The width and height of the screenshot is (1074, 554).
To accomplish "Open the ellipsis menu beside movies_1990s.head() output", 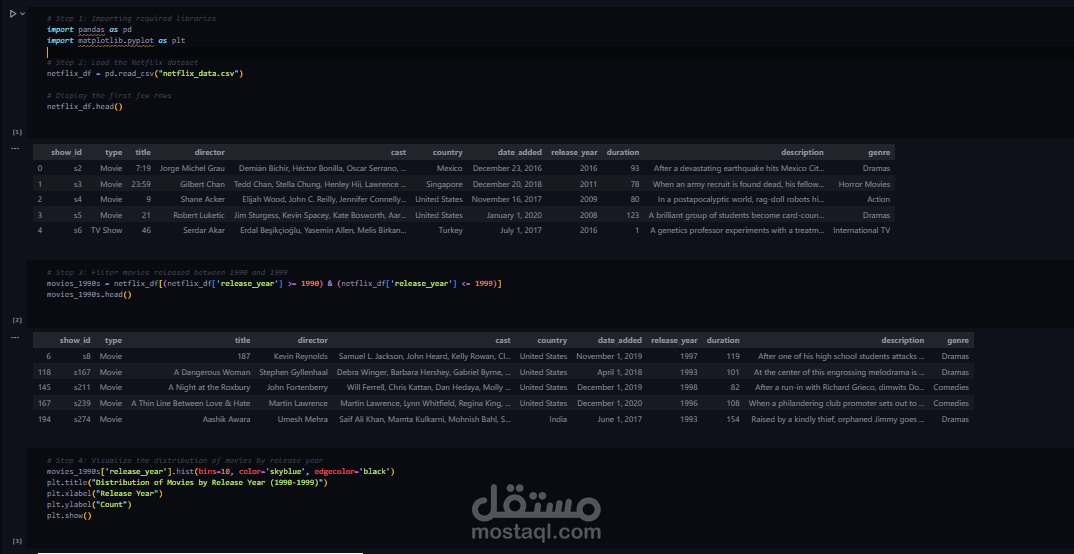I will click(x=14, y=336).
